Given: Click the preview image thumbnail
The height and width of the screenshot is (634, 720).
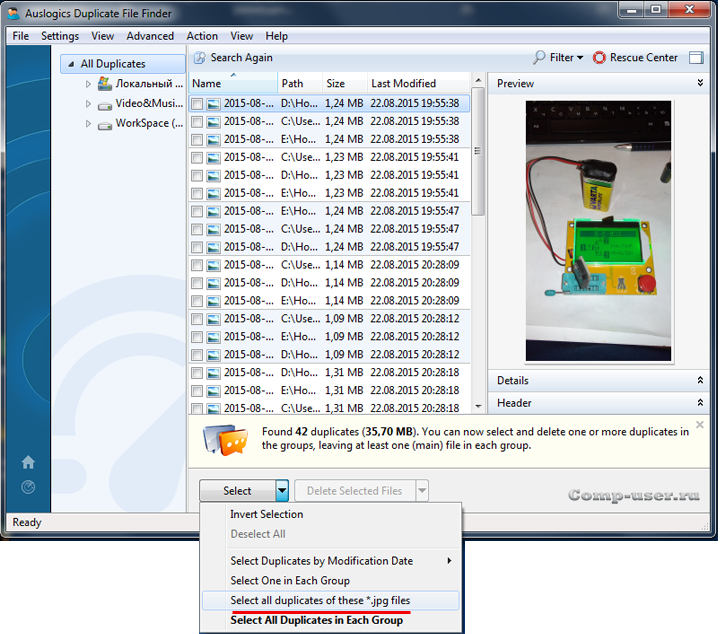Looking at the screenshot, I should click(598, 231).
